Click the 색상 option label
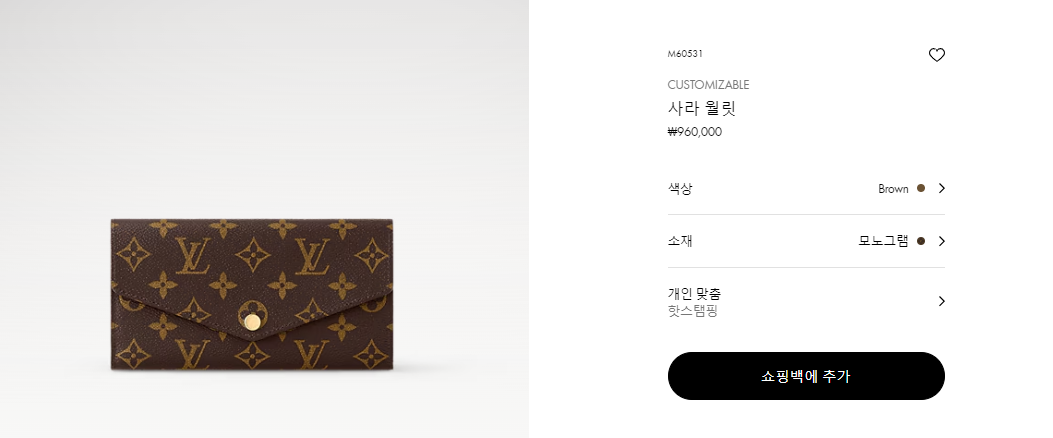Image resolution: width=1053 pixels, height=438 pixels. pyautogui.click(x=680, y=189)
